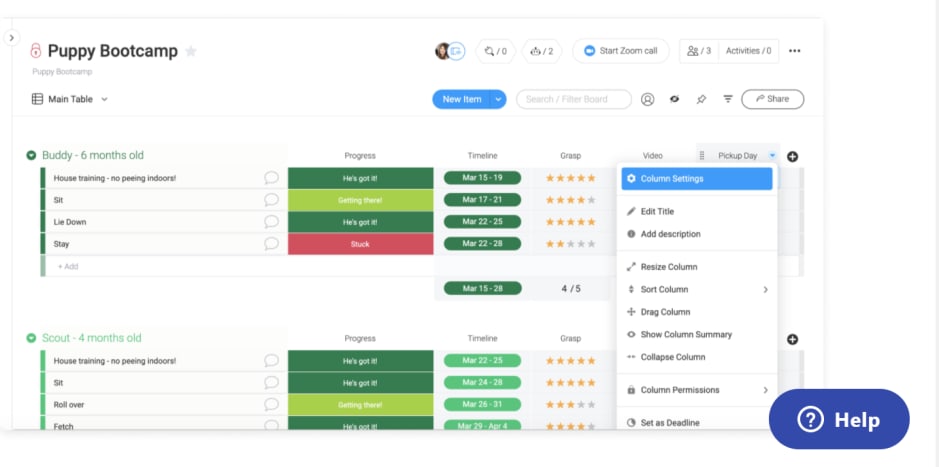
Task: Click the 4 / 5 Grasp summary
Action: click(571, 289)
